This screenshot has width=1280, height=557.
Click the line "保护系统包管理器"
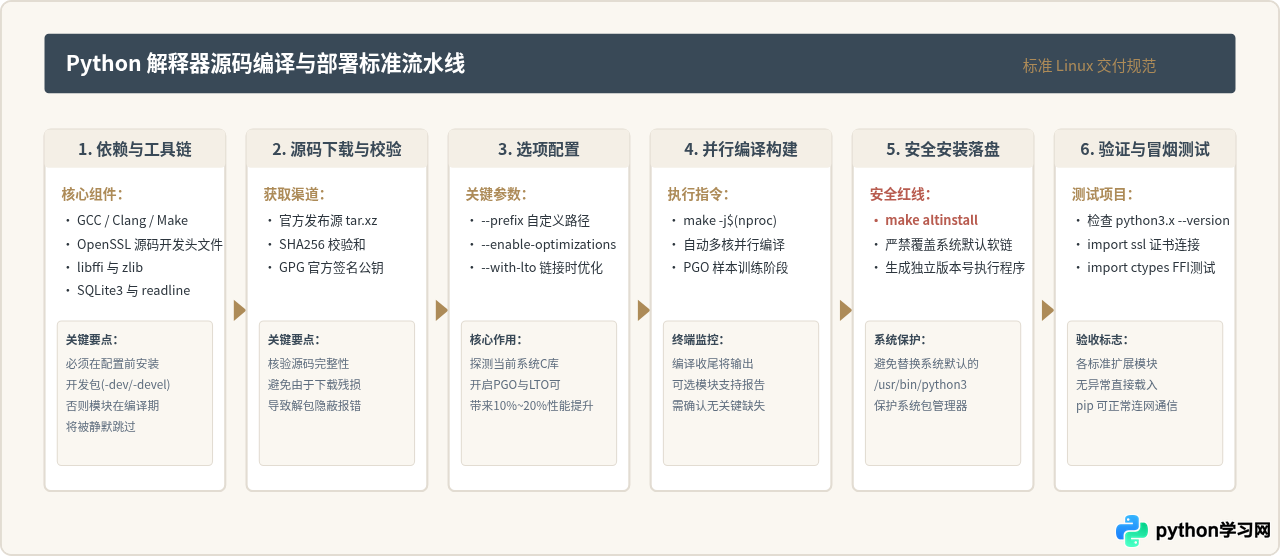(x=920, y=405)
